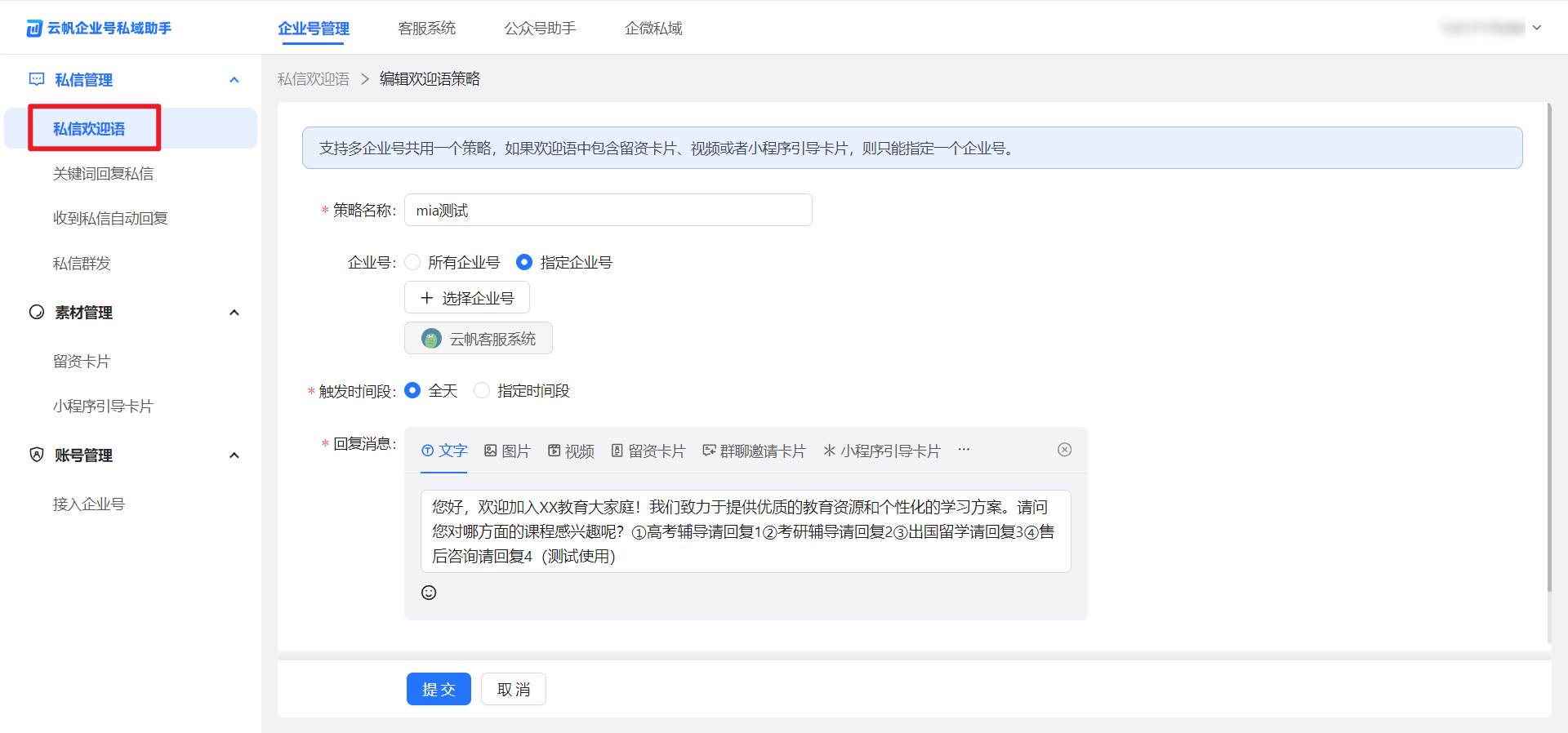Select the 文字 reply type tab
The image size is (1568, 733).
tap(444, 451)
